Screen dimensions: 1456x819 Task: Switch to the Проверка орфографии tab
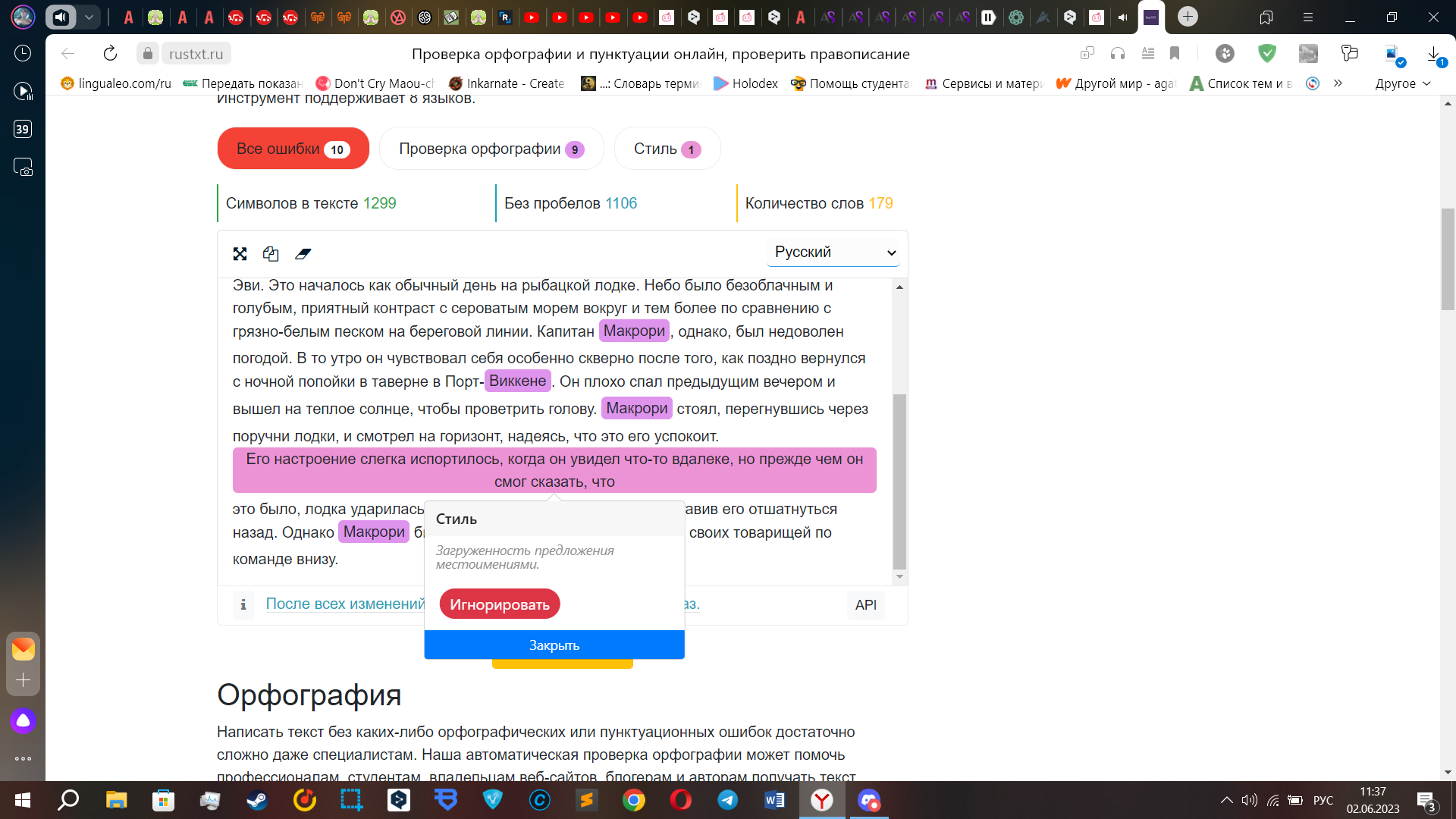tap(491, 149)
